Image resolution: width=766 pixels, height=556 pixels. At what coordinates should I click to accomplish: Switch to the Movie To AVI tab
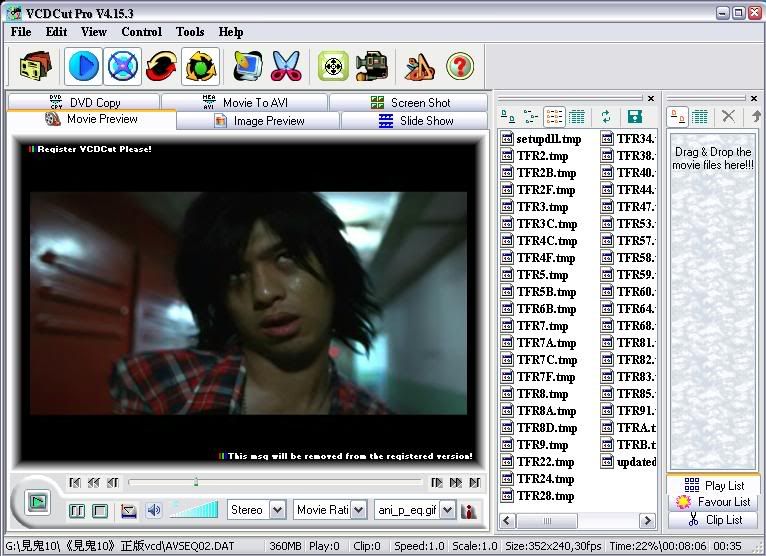pos(245,102)
